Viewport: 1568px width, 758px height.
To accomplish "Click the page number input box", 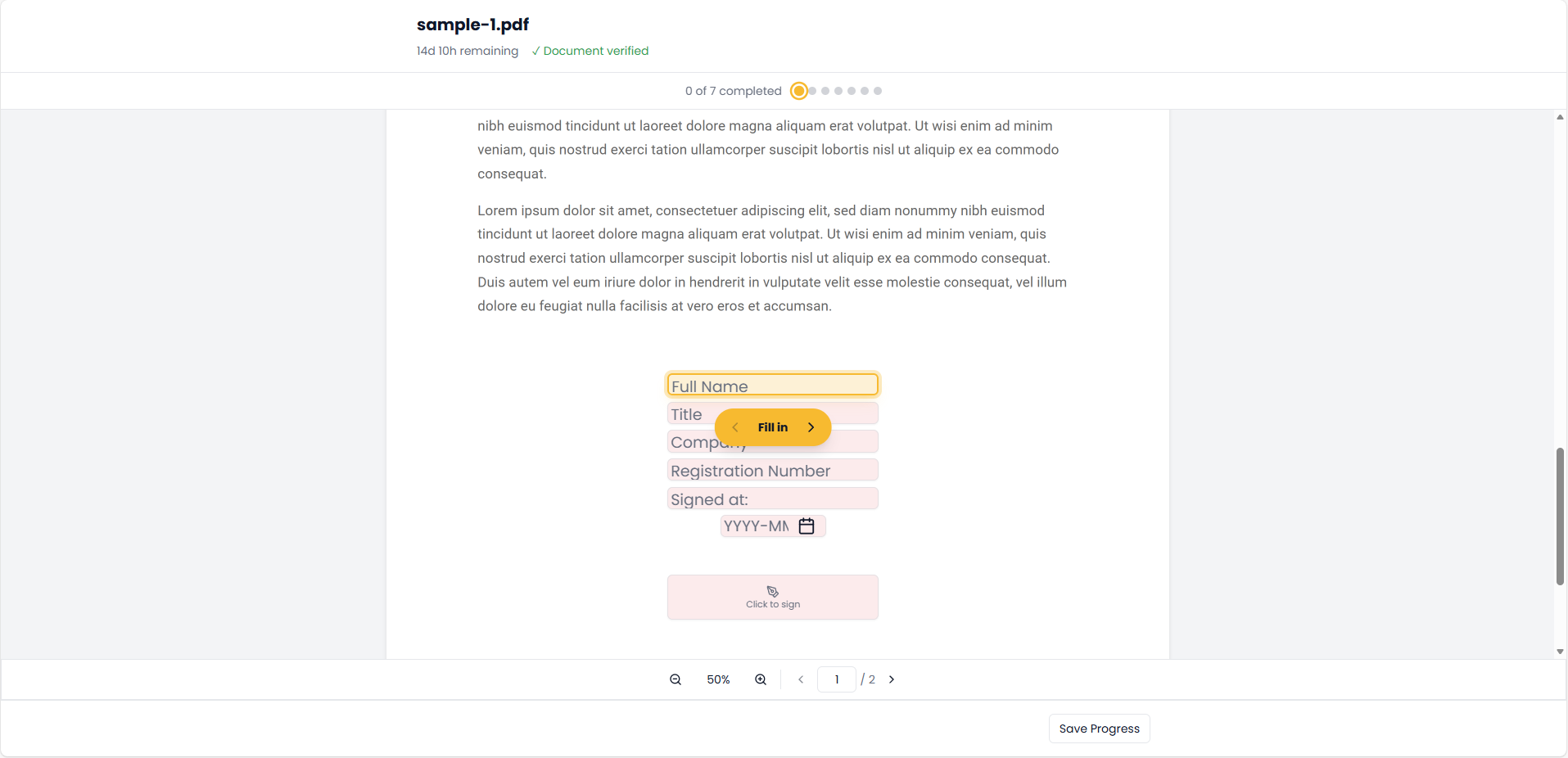I will (836, 679).
